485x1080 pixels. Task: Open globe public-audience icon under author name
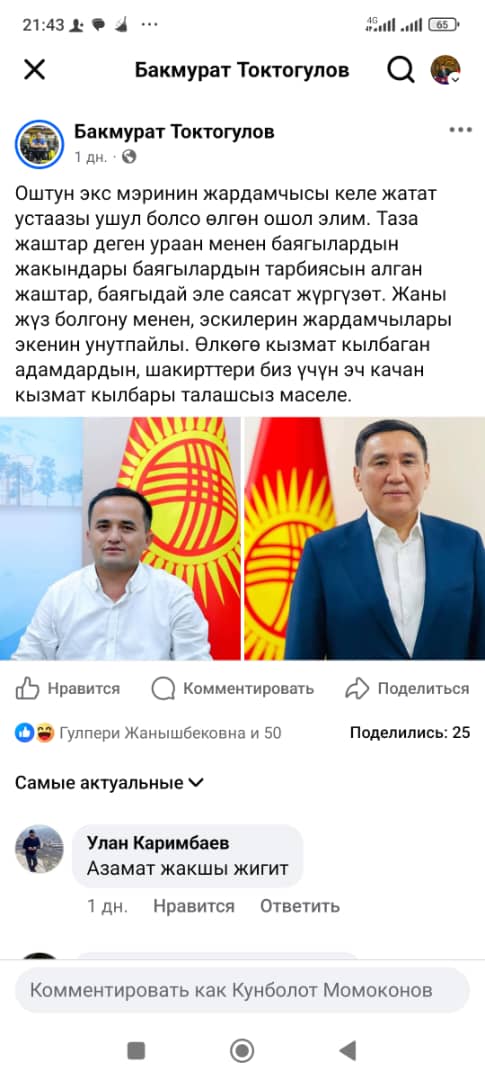(129, 157)
